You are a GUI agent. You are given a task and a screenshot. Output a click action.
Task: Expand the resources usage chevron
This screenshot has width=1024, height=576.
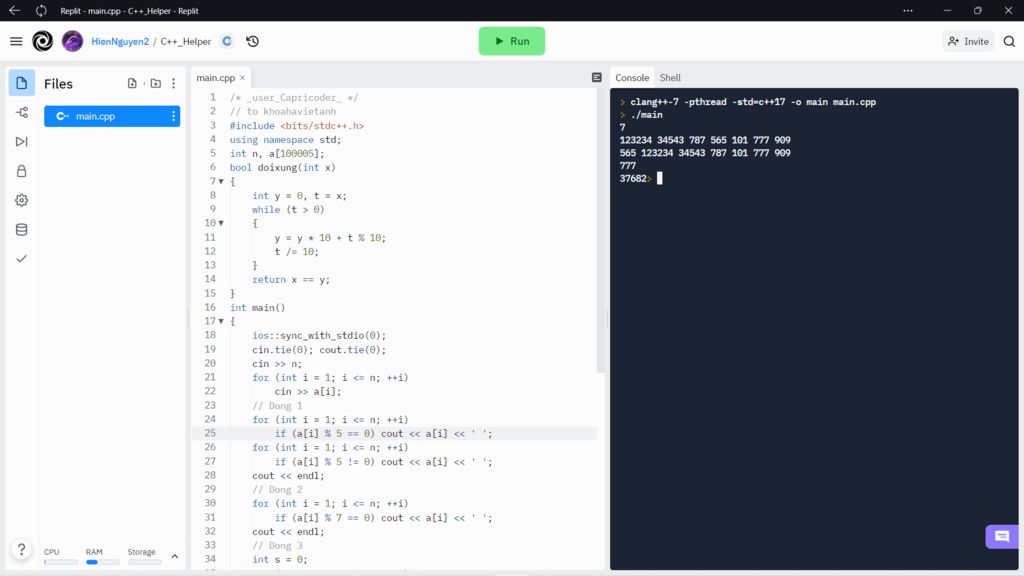pyautogui.click(x=175, y=556)
